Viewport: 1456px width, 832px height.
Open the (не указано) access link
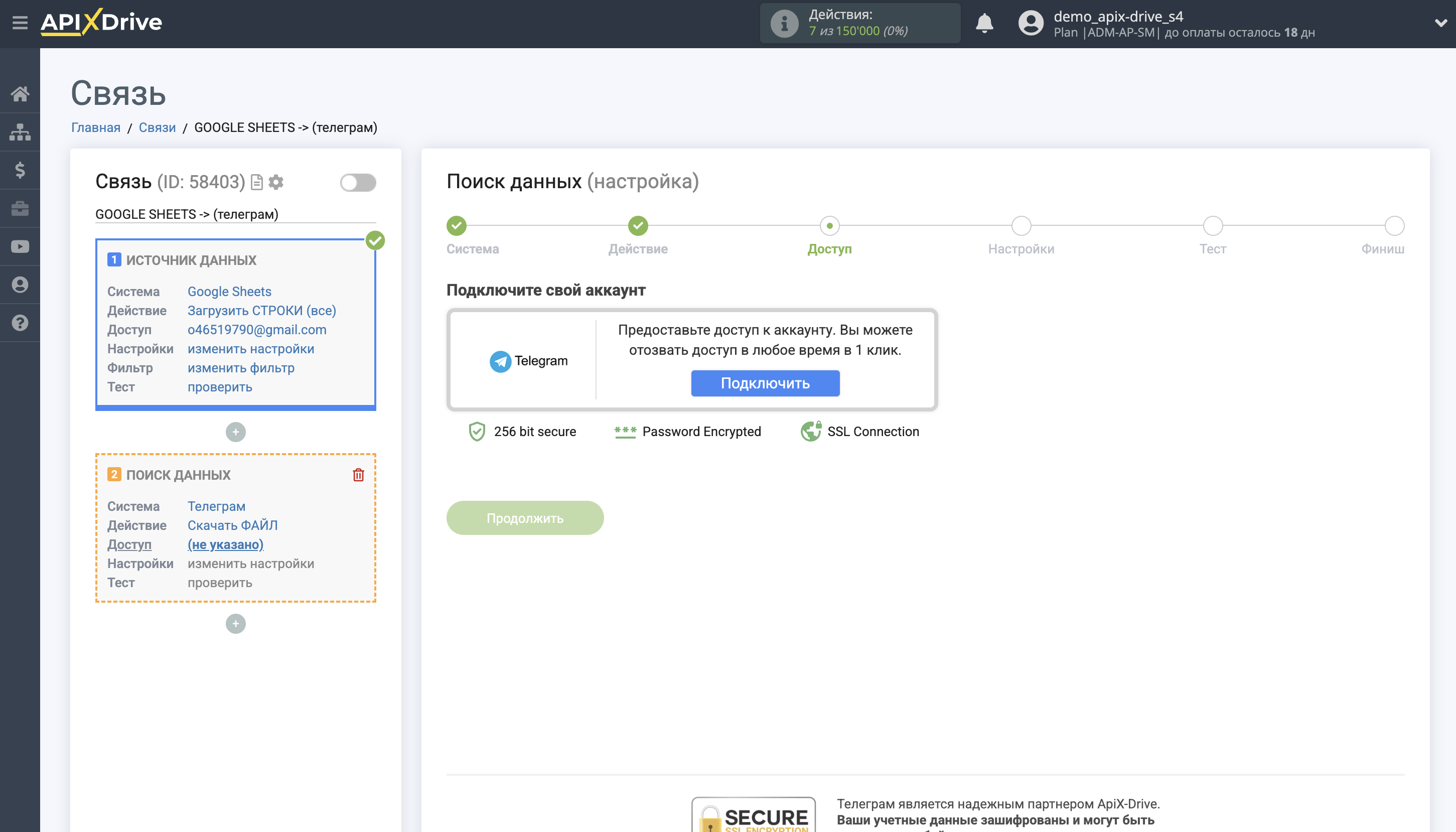pos(226,544)
